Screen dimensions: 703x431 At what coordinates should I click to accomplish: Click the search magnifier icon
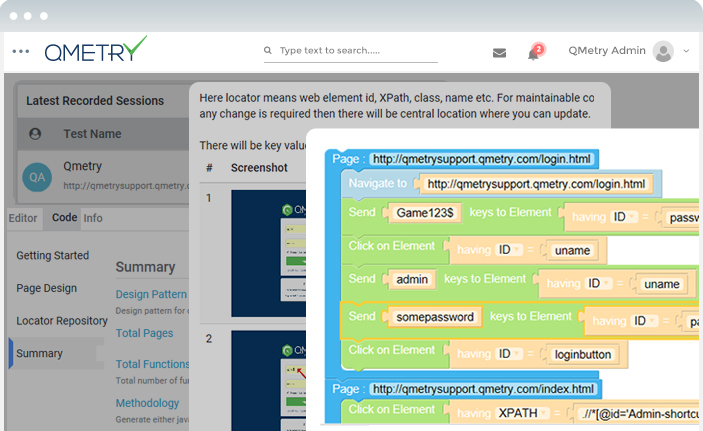[x=268, y=51]
